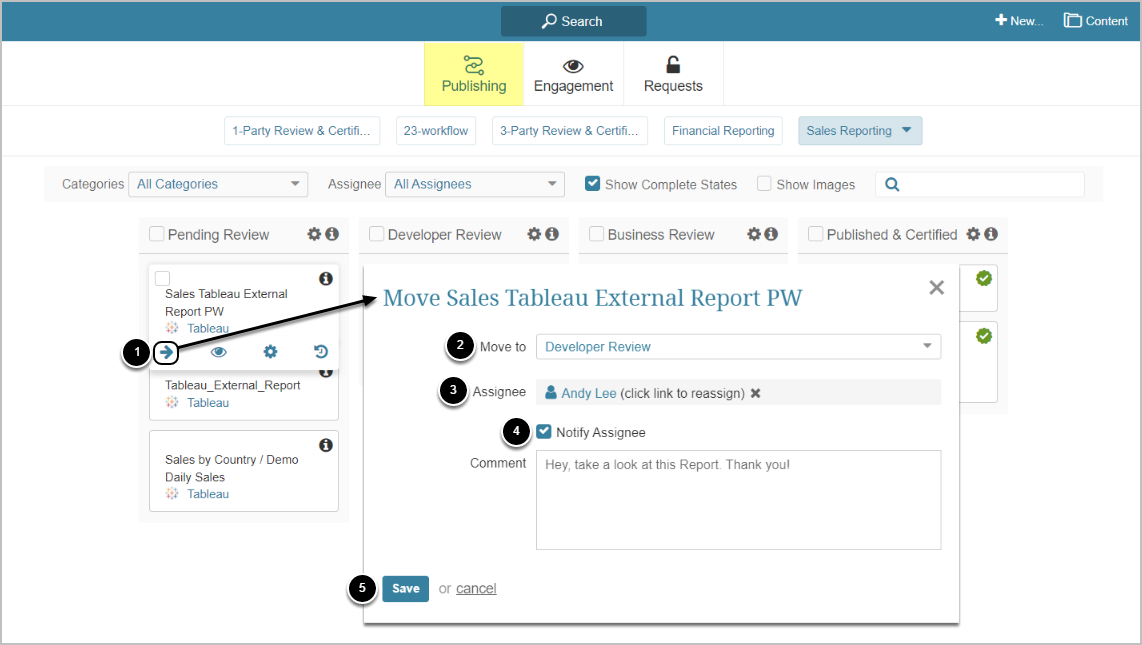Close the Move dialog with X

[936, 288]
